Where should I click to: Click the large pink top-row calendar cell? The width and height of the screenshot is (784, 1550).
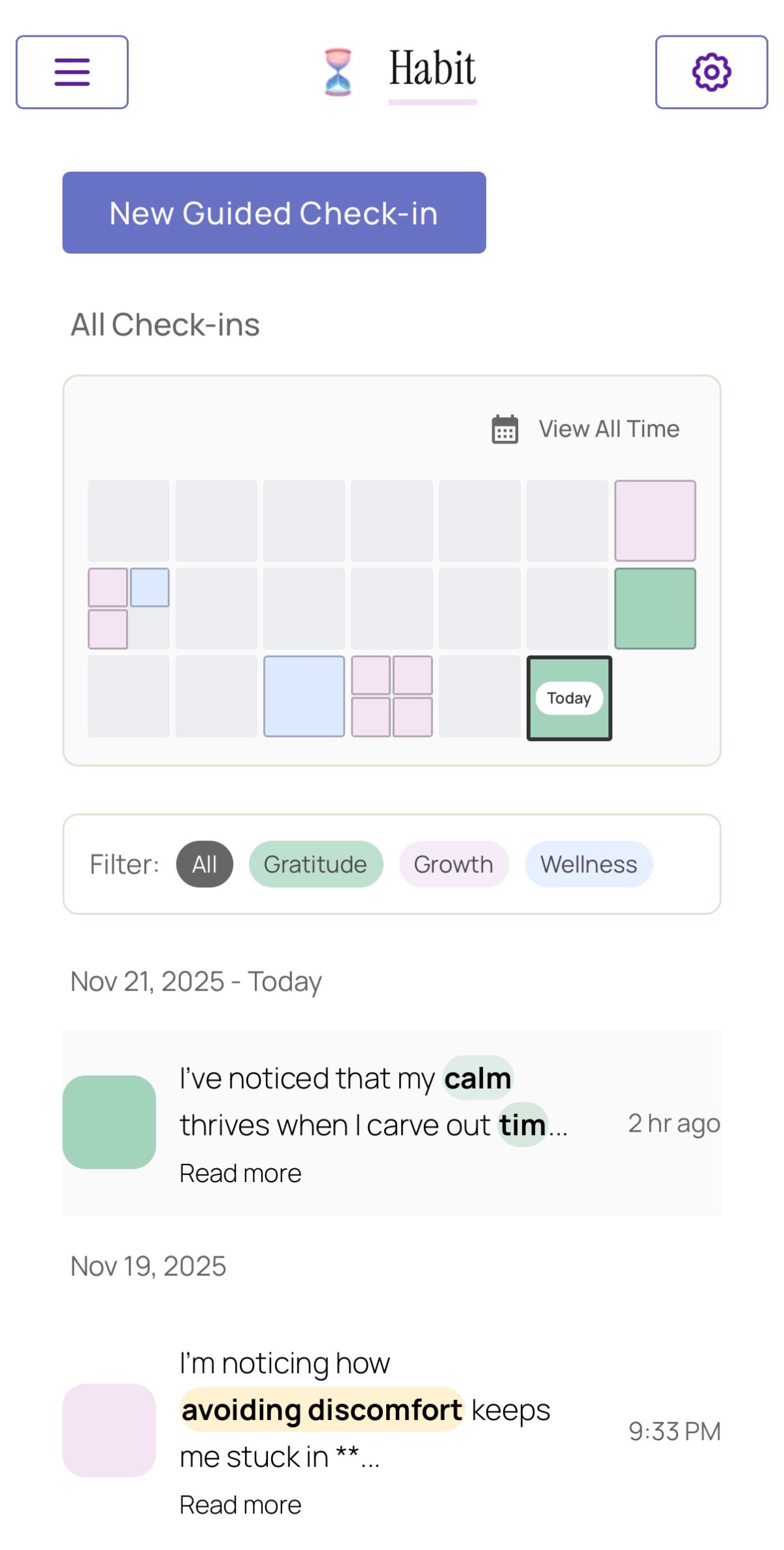tap(655, 521)
